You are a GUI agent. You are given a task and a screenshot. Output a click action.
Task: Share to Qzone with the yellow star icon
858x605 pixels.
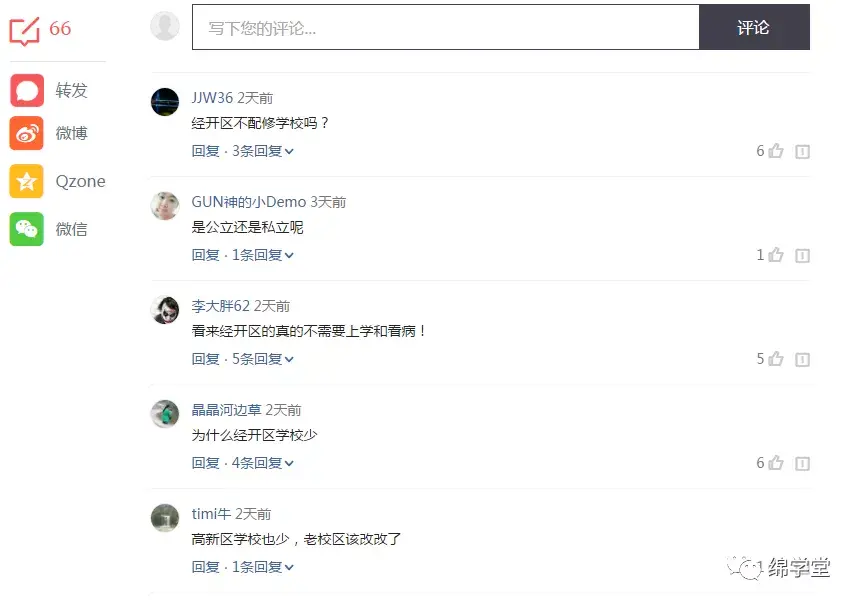(26, 181)
